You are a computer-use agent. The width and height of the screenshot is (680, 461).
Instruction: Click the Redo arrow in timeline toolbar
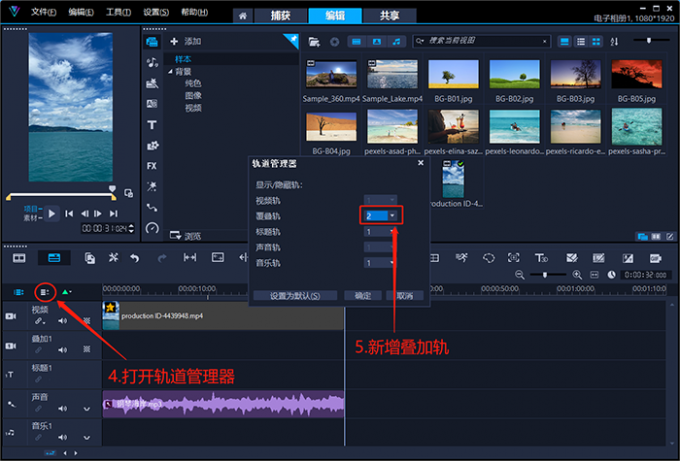162,258
